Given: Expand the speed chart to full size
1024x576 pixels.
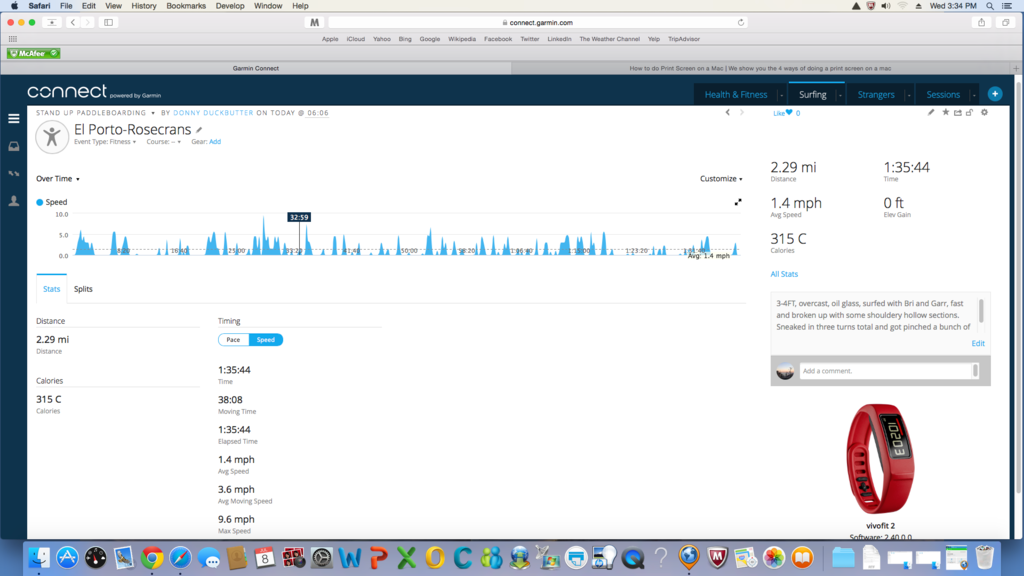Looking at the screenshot, I should [738, 202].
